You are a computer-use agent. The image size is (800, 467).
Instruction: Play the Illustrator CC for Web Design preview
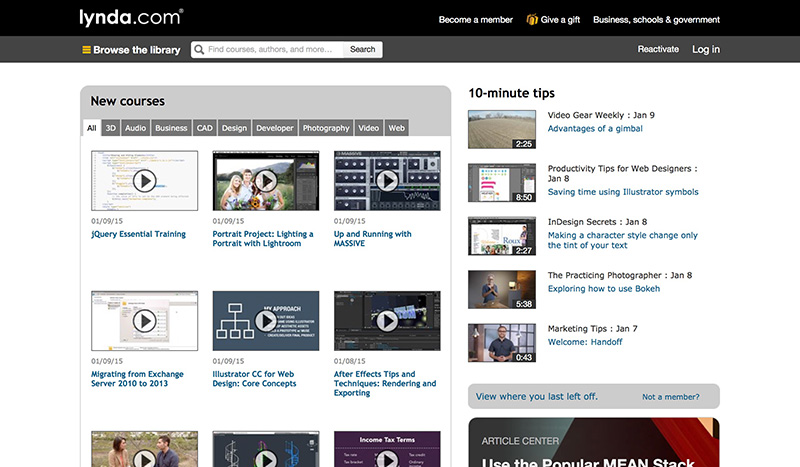[266, 321]
